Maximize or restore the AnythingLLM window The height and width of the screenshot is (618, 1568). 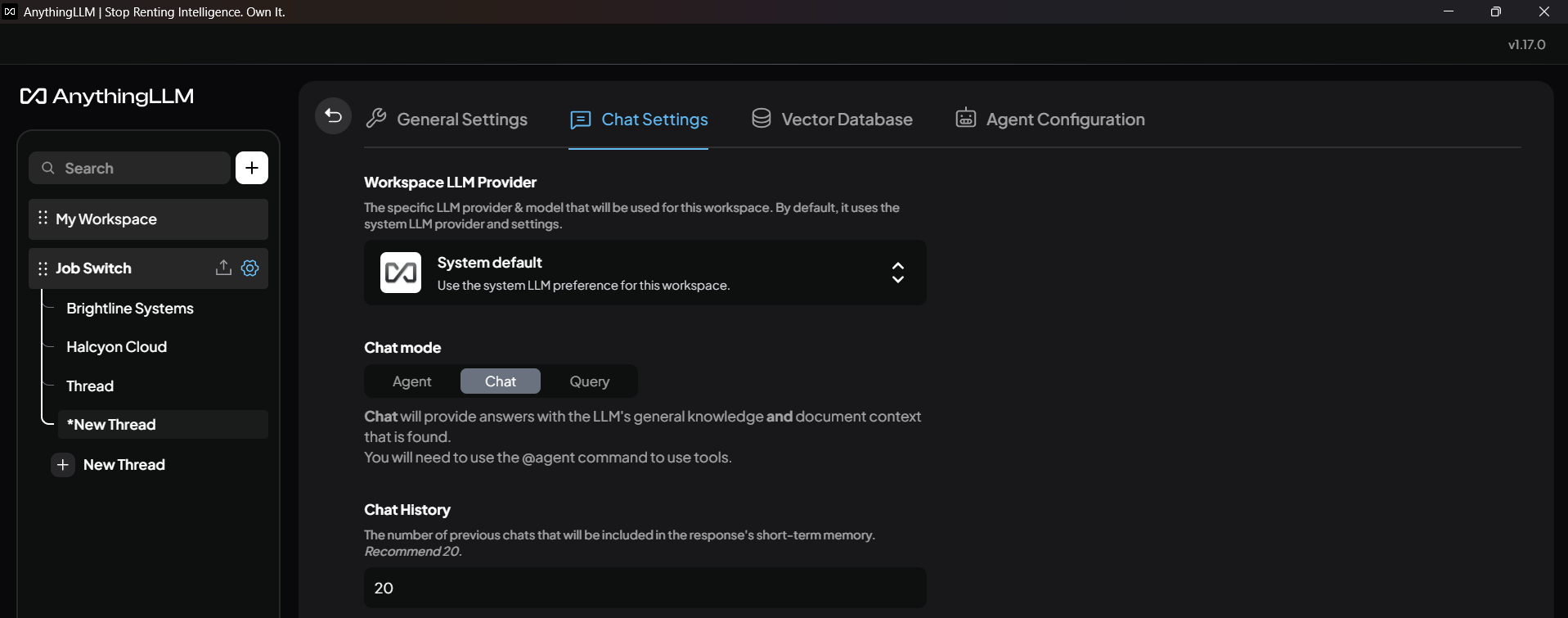tap(1496, 11)
